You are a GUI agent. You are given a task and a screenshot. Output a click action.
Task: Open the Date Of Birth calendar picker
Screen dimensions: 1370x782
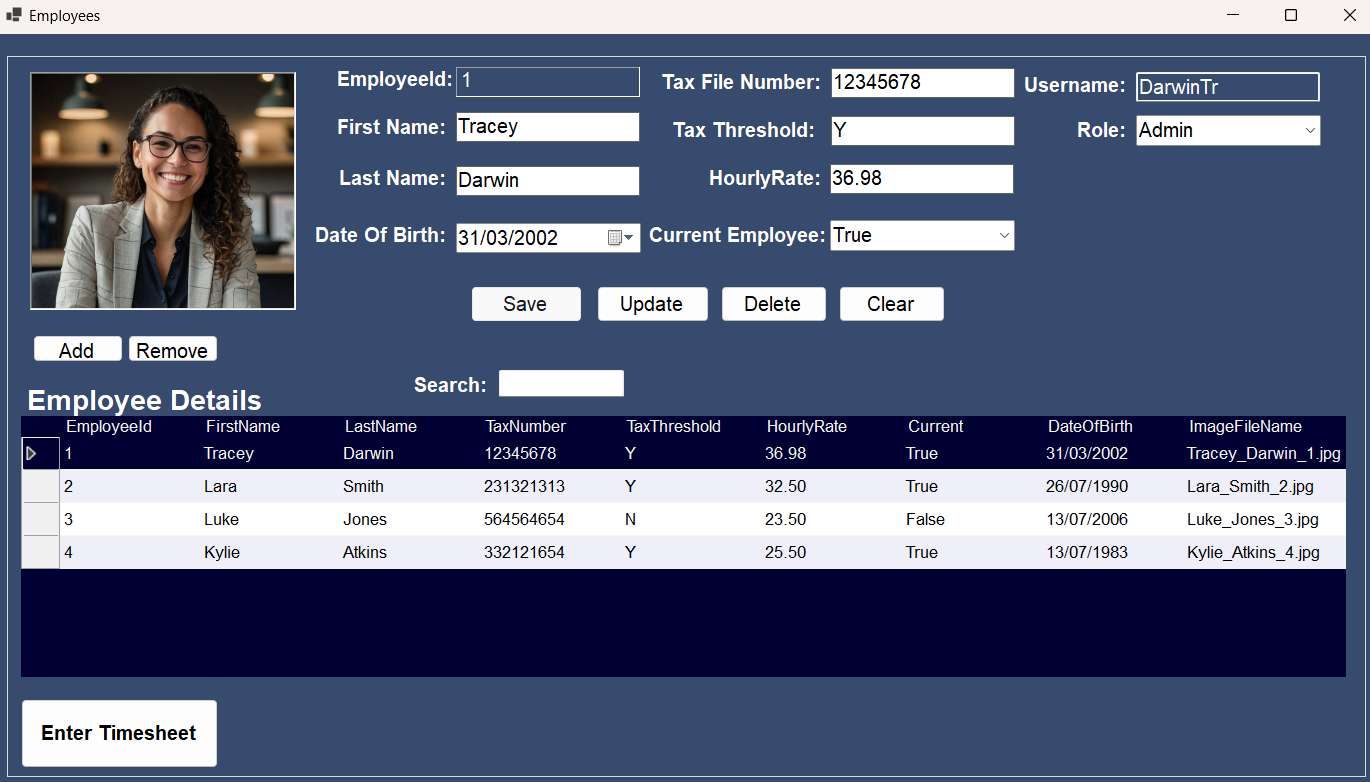point(621,238)
